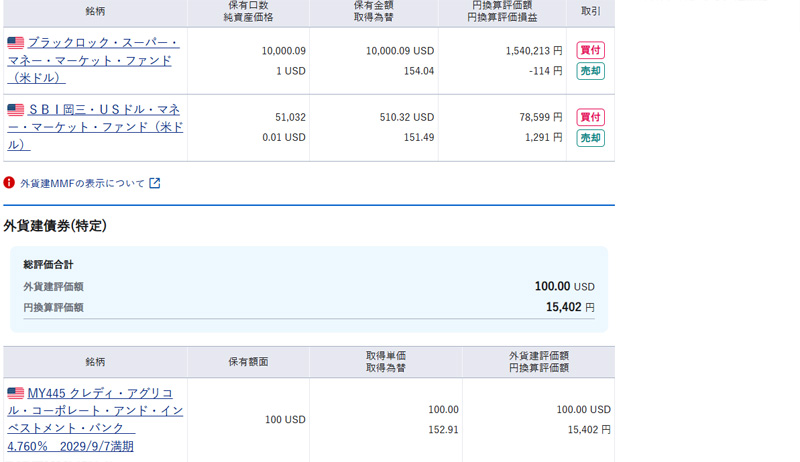Click the 保有額面 column header in bond table

tap(248, 362)
